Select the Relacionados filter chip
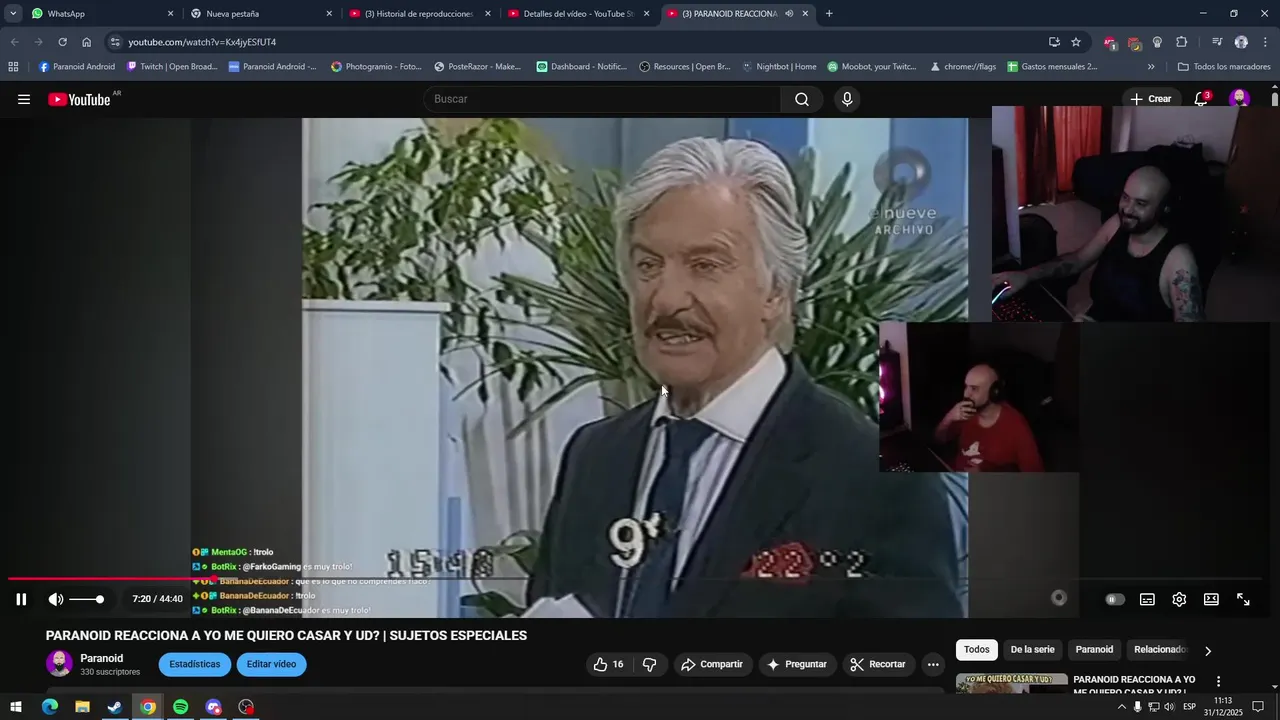Screen dimensions: 1280x720 tap(1160, 649)
